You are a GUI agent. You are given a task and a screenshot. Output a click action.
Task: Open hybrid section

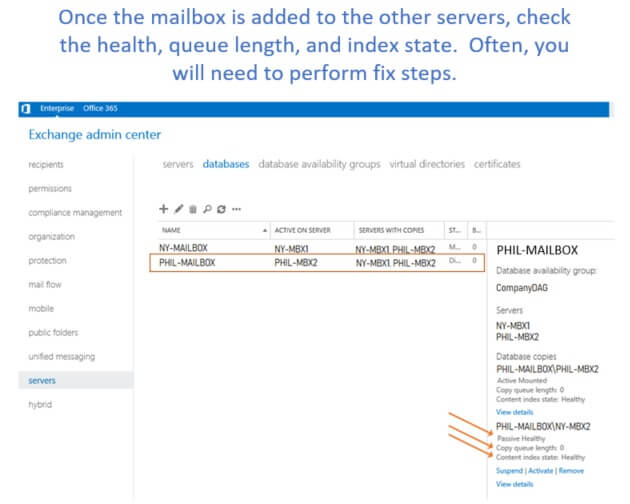point(40,404)
